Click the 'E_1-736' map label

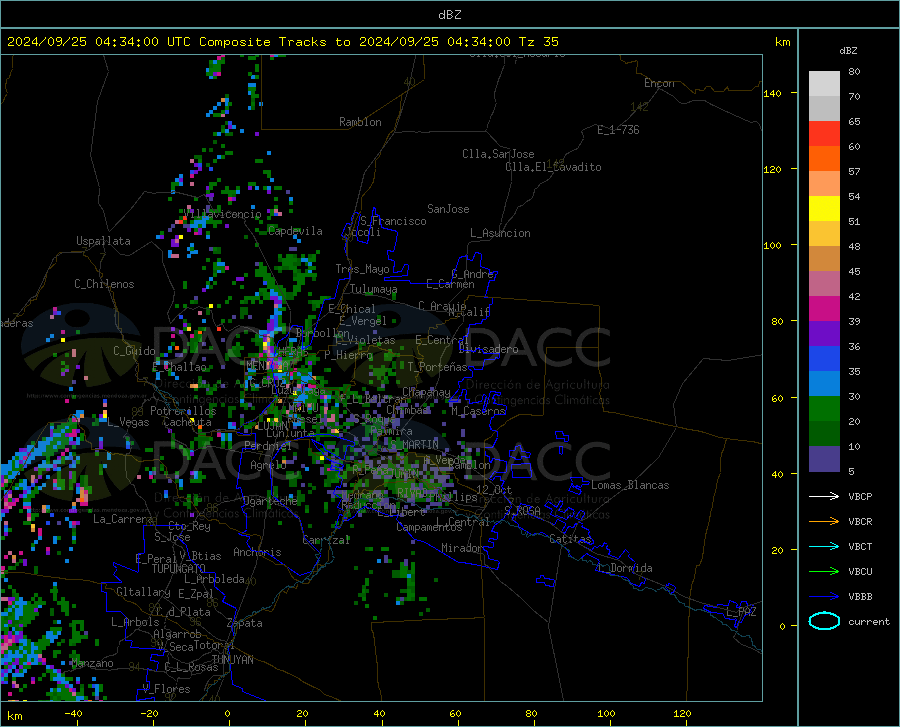pos(618,130)
